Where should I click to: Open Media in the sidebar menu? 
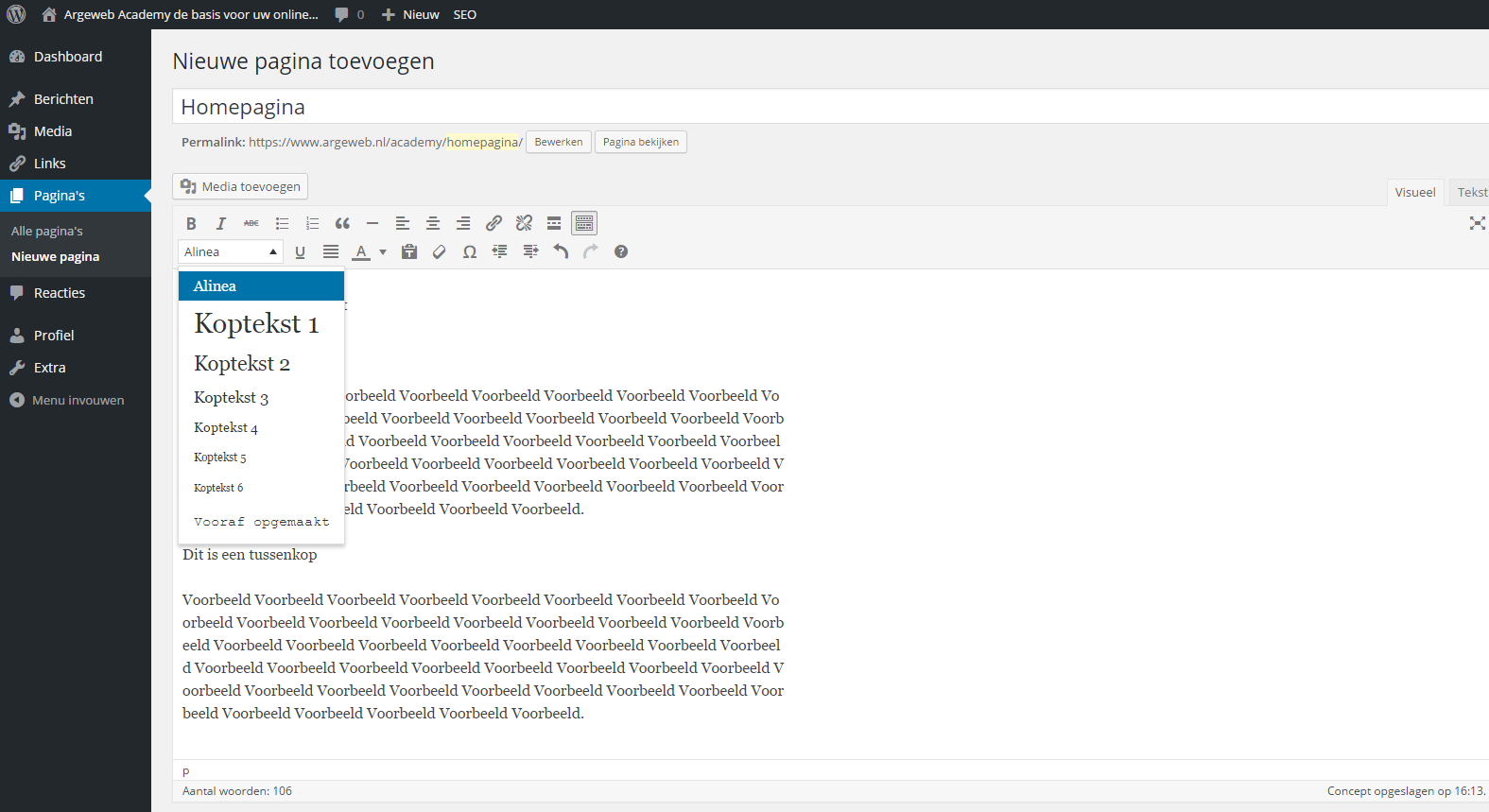(53, 131)
